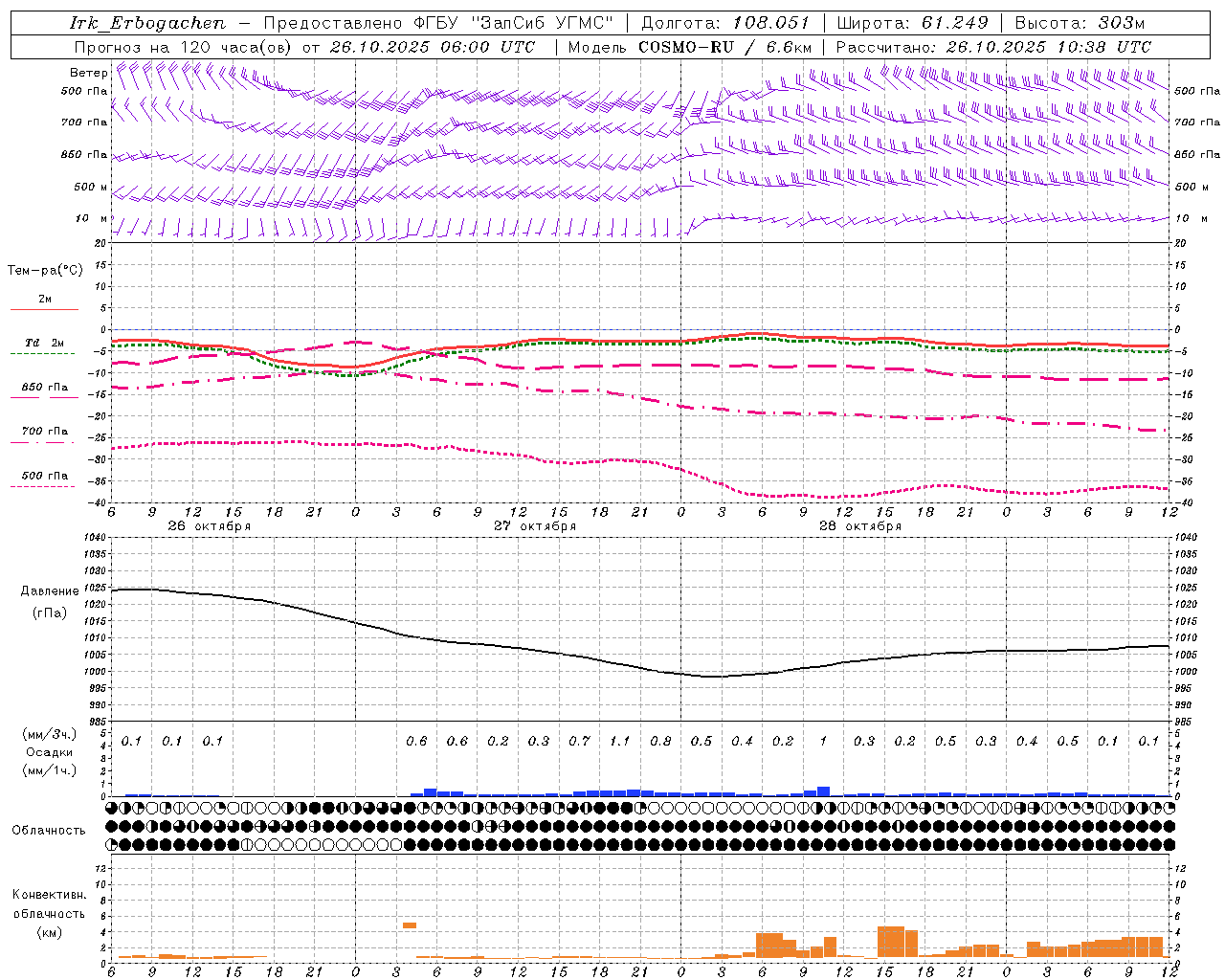Screen dimensions: 1225x980
Task: Click the "(мм/1ч.)" precipitation unit label
Action: [x=50, y=770]
